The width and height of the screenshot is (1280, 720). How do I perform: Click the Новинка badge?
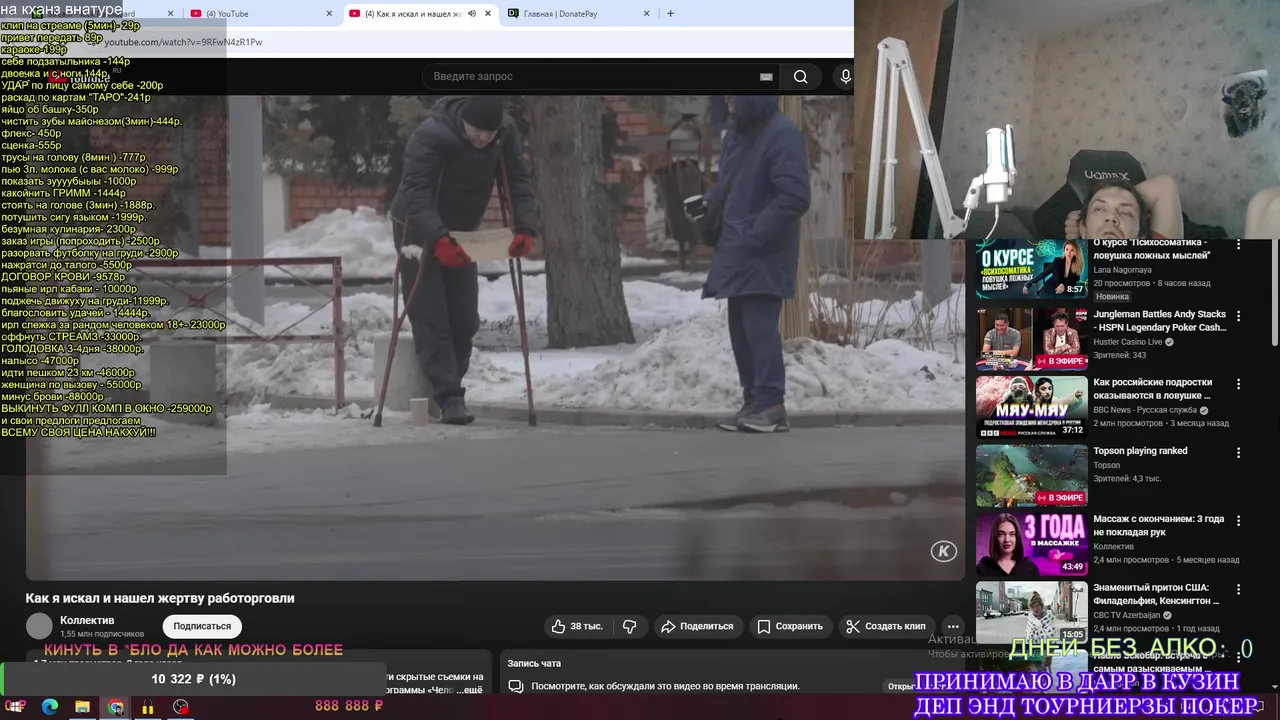[1112, 297]
